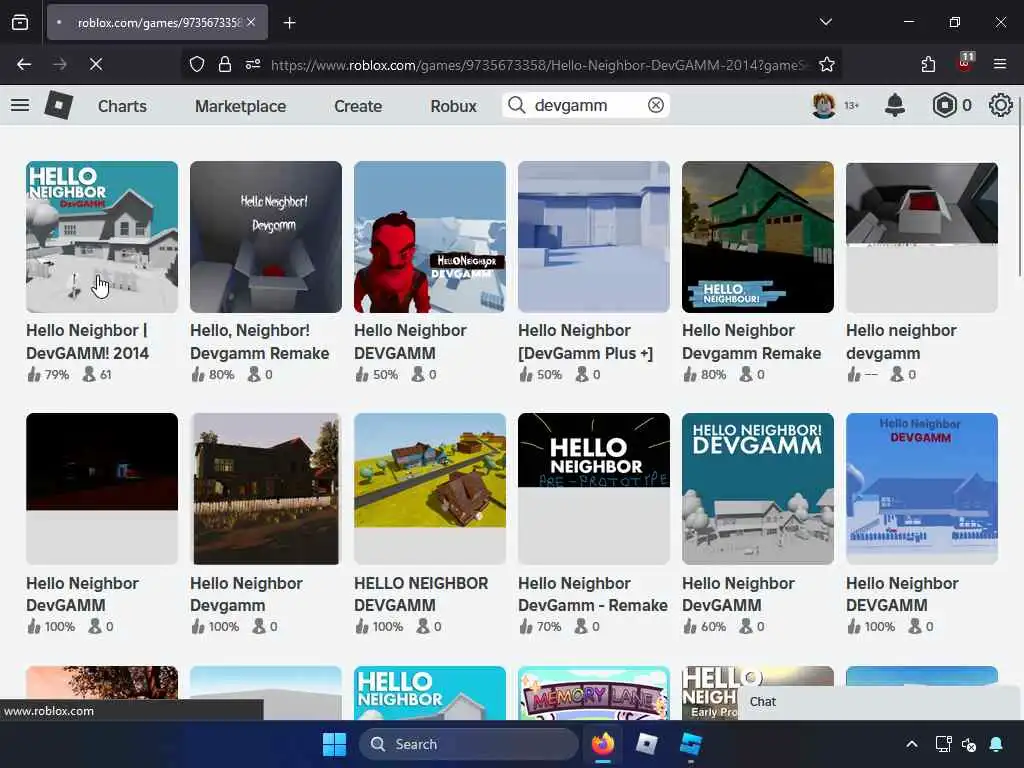Open Hello, Neighbor! Devgamm Remake title link
This screenshot has height=768, width=1024.
[x=259, y=342]
